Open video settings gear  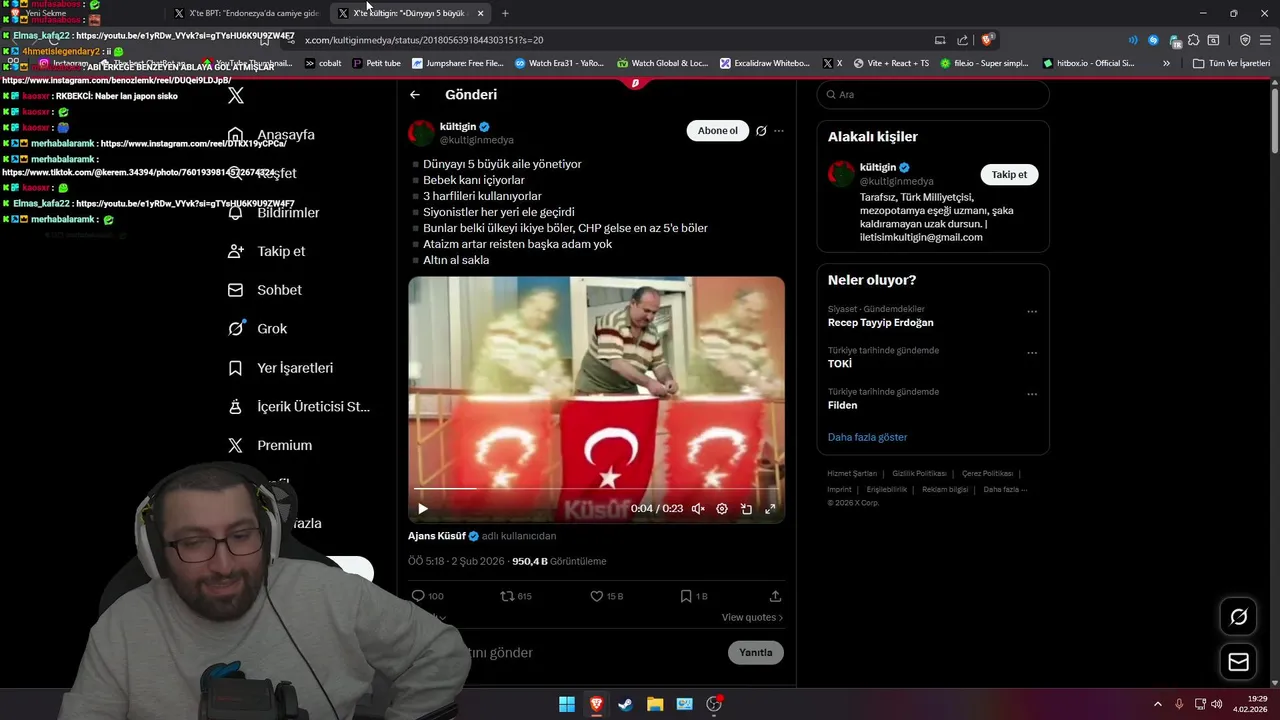(722, 509)
